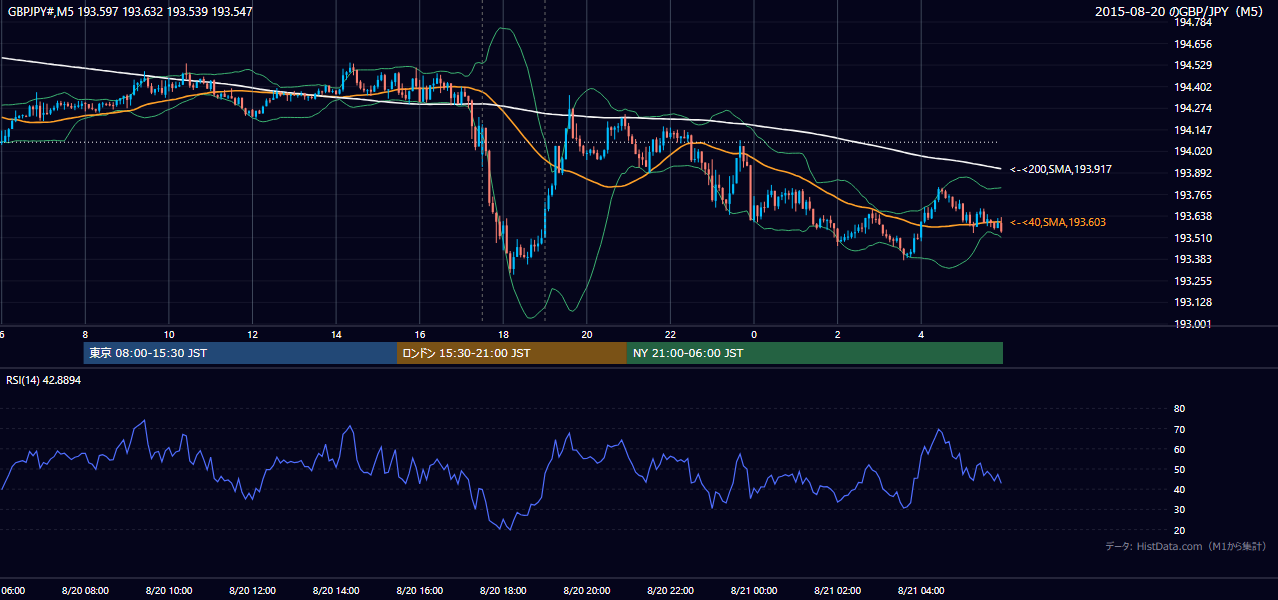Click RSI scale label 50
Screen dimensions: 1278x600
pos(1179,469)
